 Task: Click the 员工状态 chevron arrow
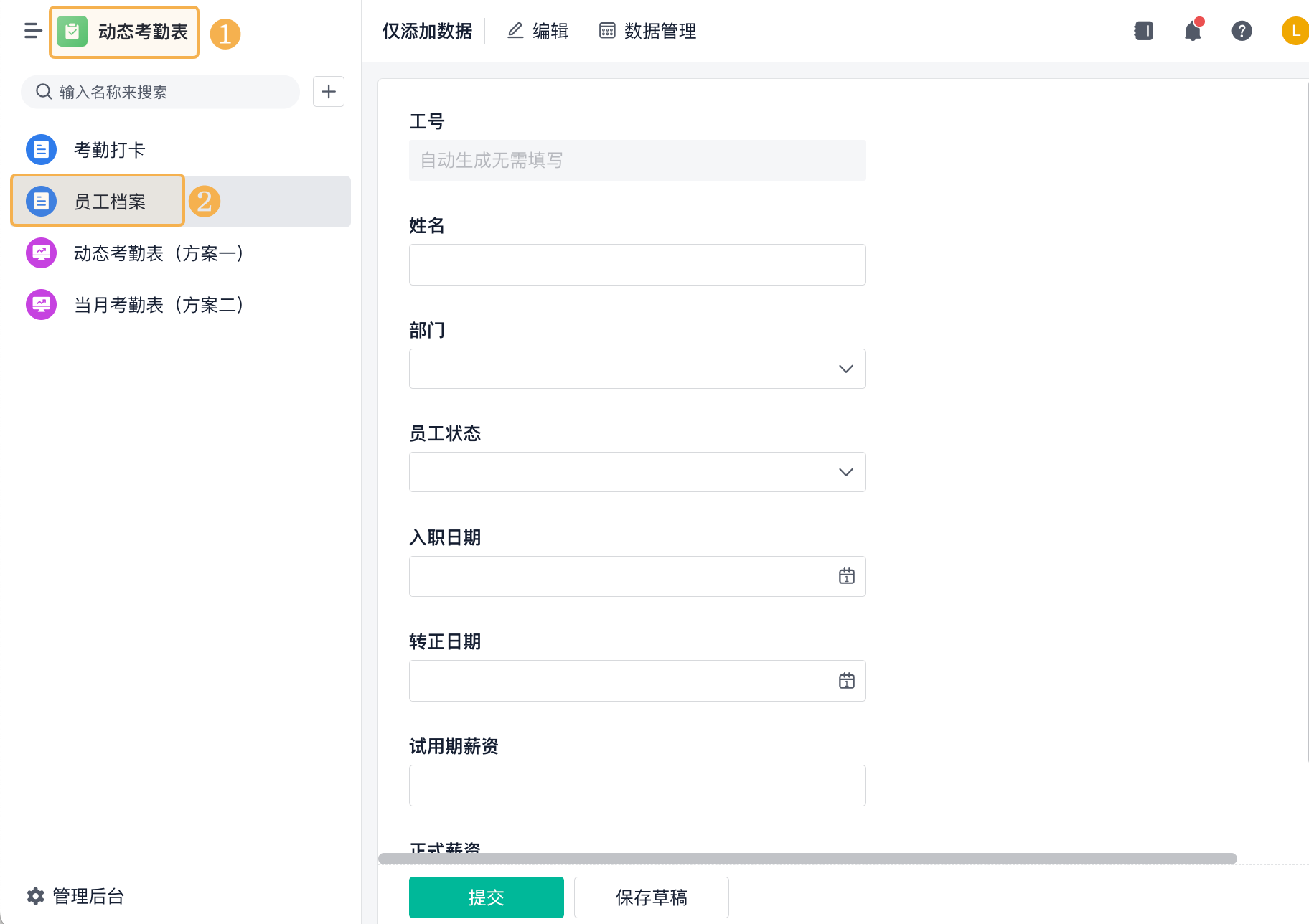(x=846, y=472)
